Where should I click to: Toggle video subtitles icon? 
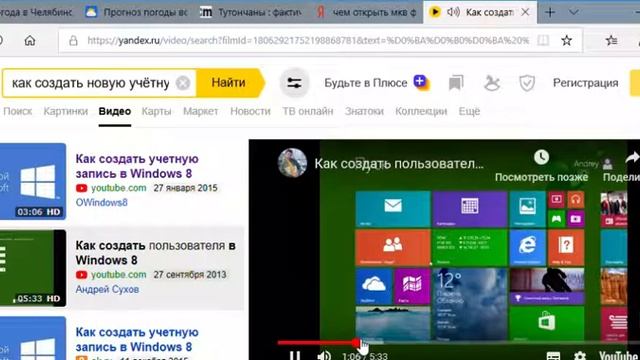[553, 356]
